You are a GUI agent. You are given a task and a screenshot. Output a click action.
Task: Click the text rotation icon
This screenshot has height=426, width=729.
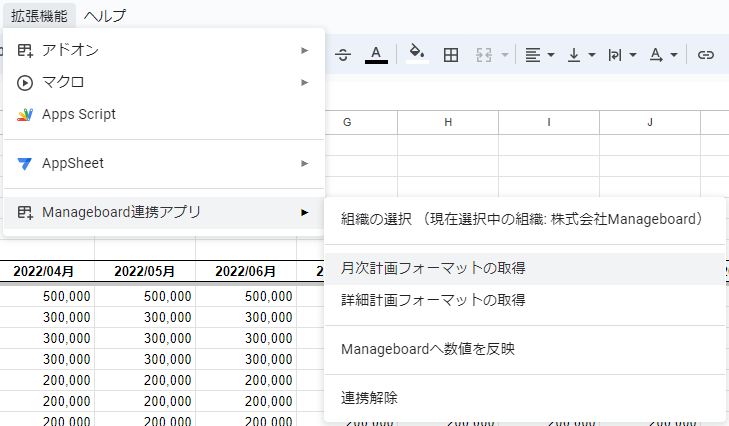(x=656, y=55)
